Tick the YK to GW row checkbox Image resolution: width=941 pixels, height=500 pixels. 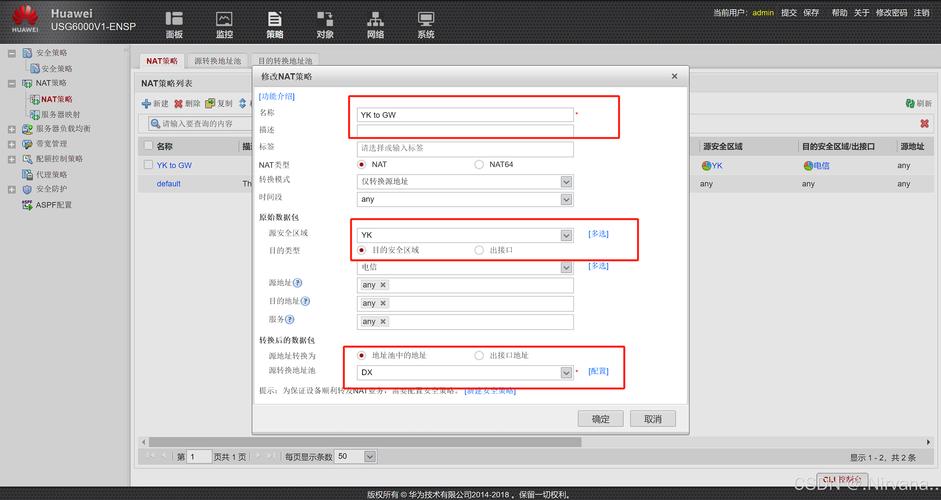tap(148, 164)
